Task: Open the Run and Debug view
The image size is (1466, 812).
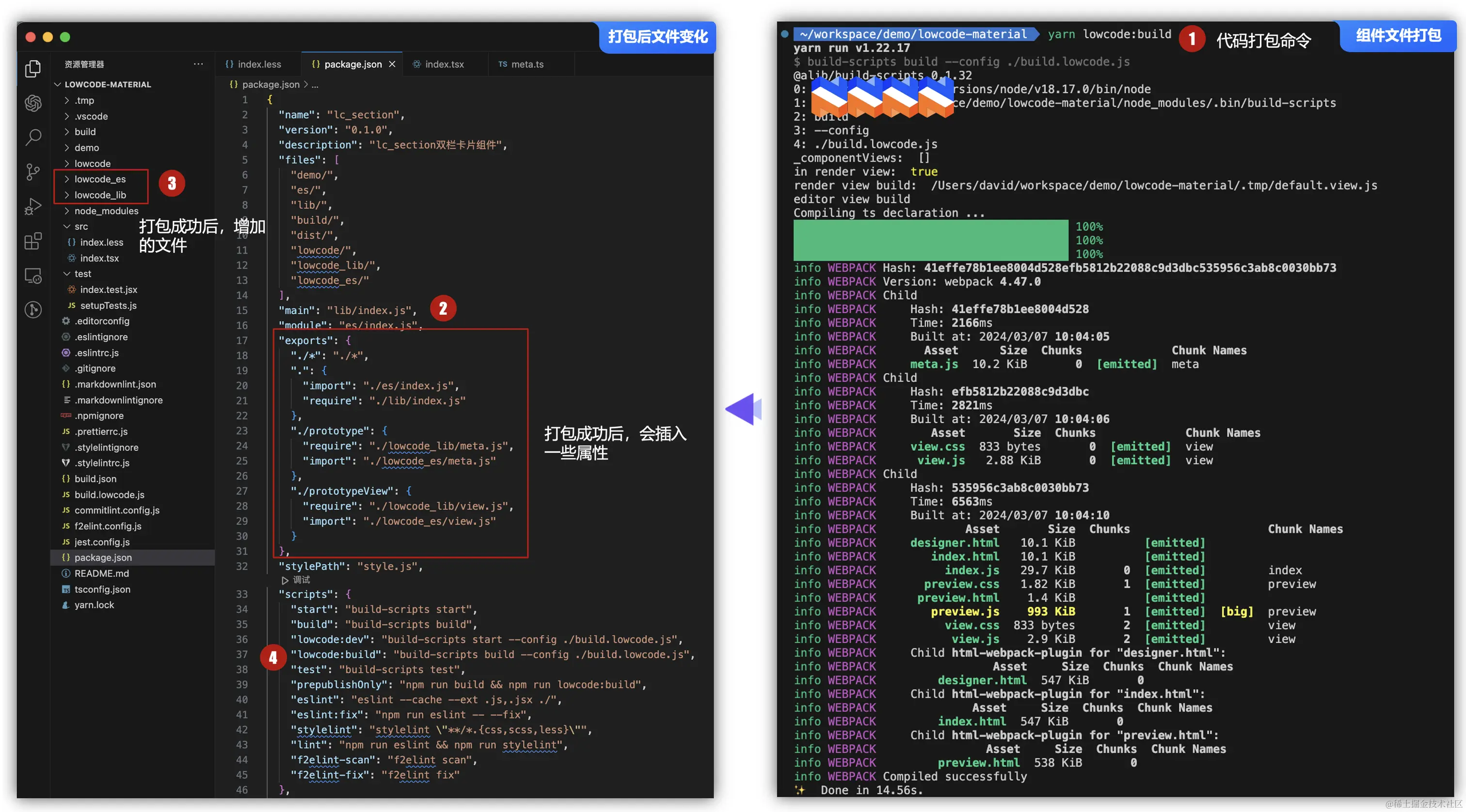Action: [32, 206]
